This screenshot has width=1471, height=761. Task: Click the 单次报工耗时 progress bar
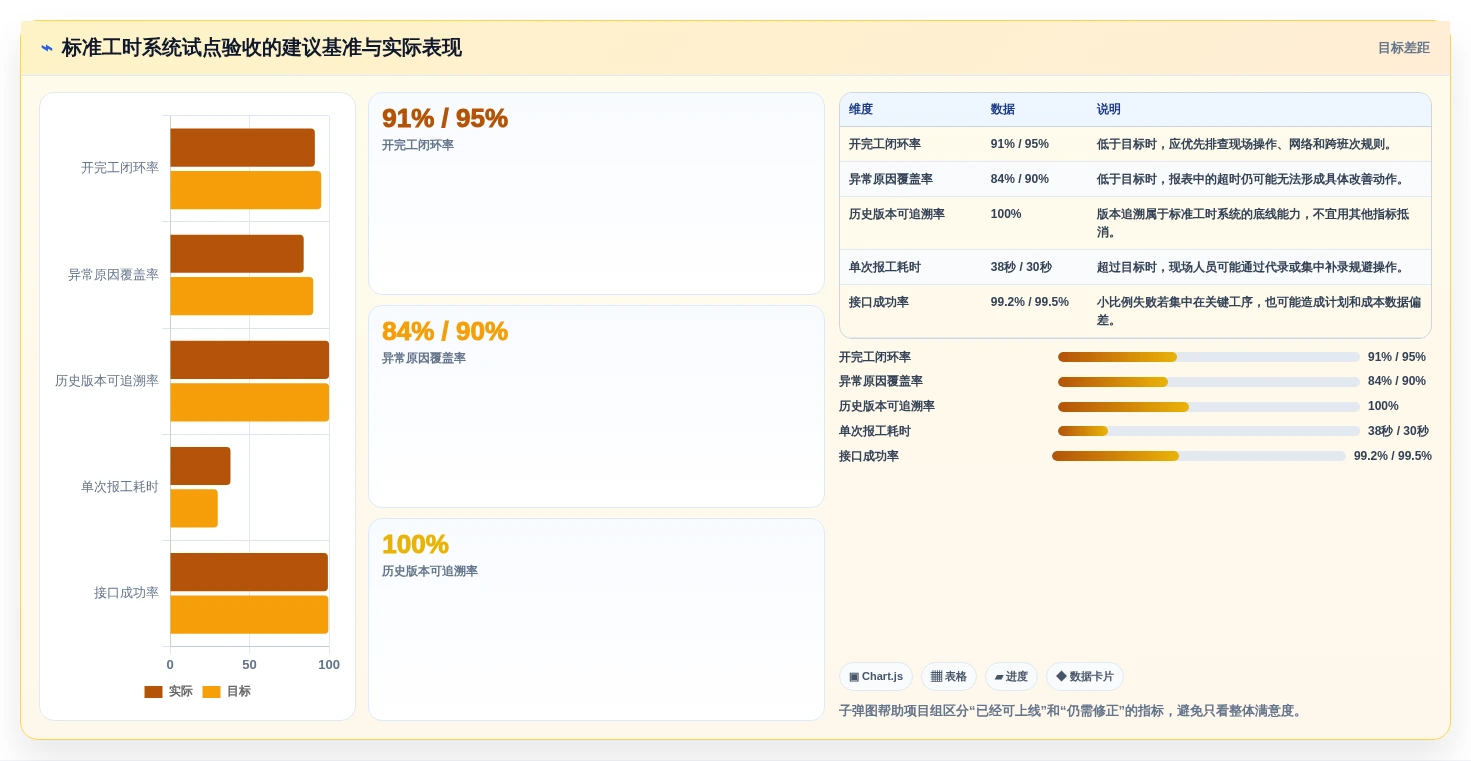(1209, 431)
